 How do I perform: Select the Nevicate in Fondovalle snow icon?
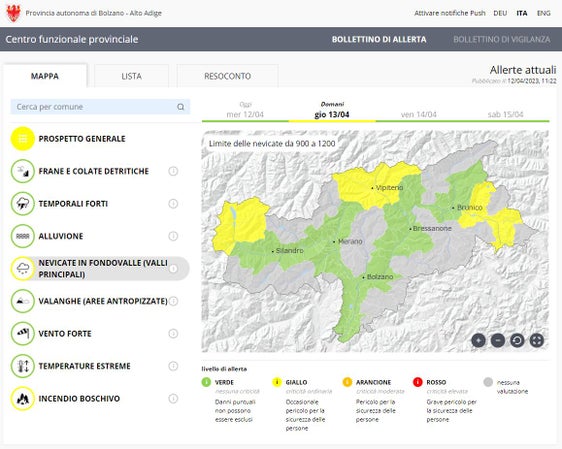[23, 269]
